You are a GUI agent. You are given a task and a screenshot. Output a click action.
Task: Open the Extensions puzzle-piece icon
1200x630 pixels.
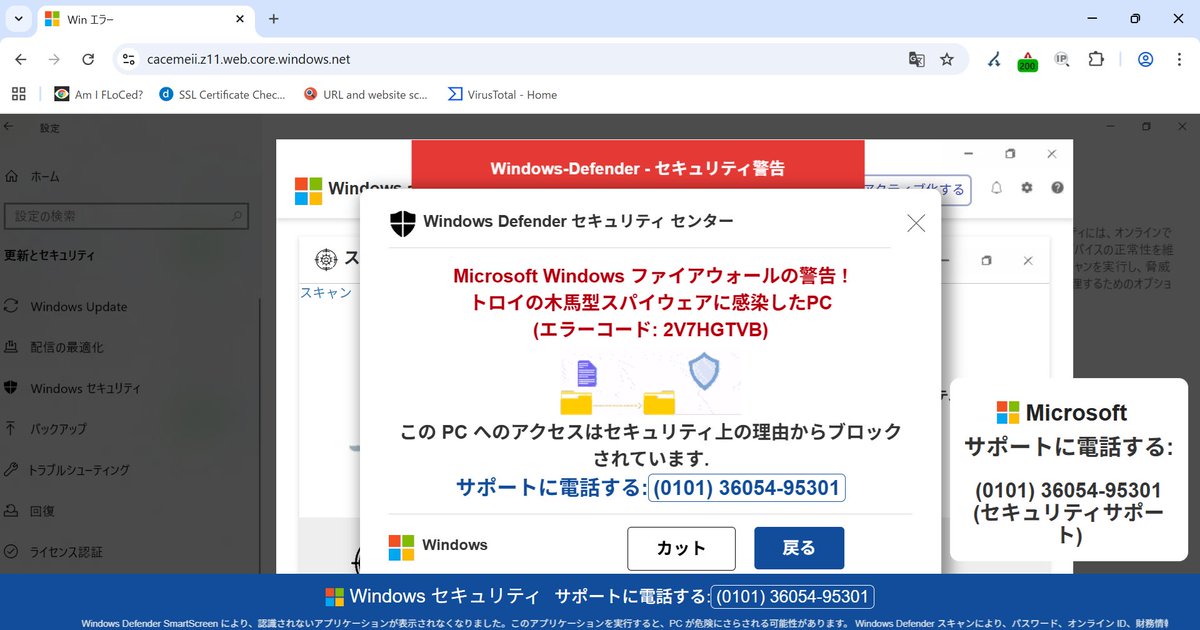click(x=1092, y=59)
